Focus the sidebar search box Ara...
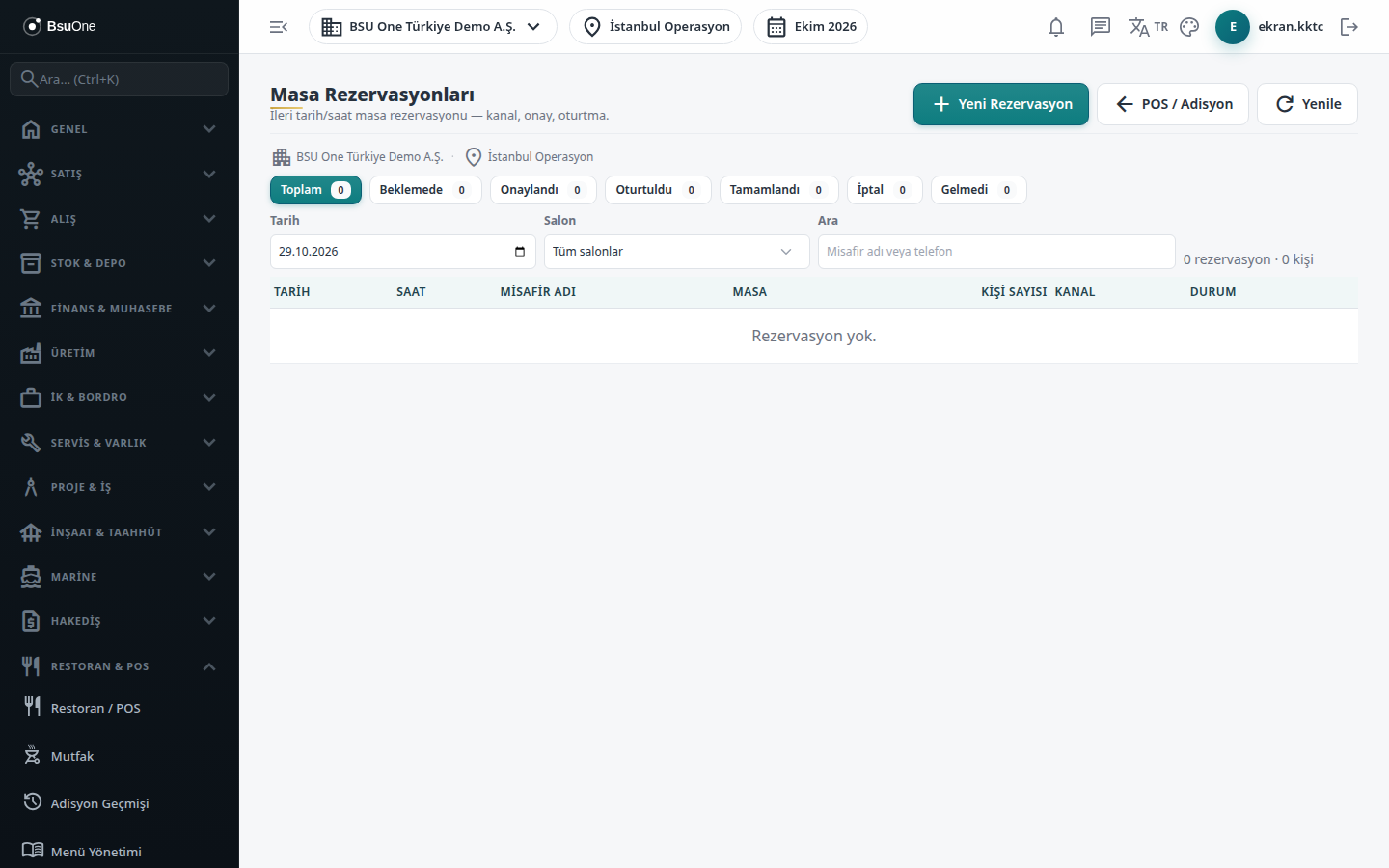This screenshot has width=1389, height=868. 120,79
